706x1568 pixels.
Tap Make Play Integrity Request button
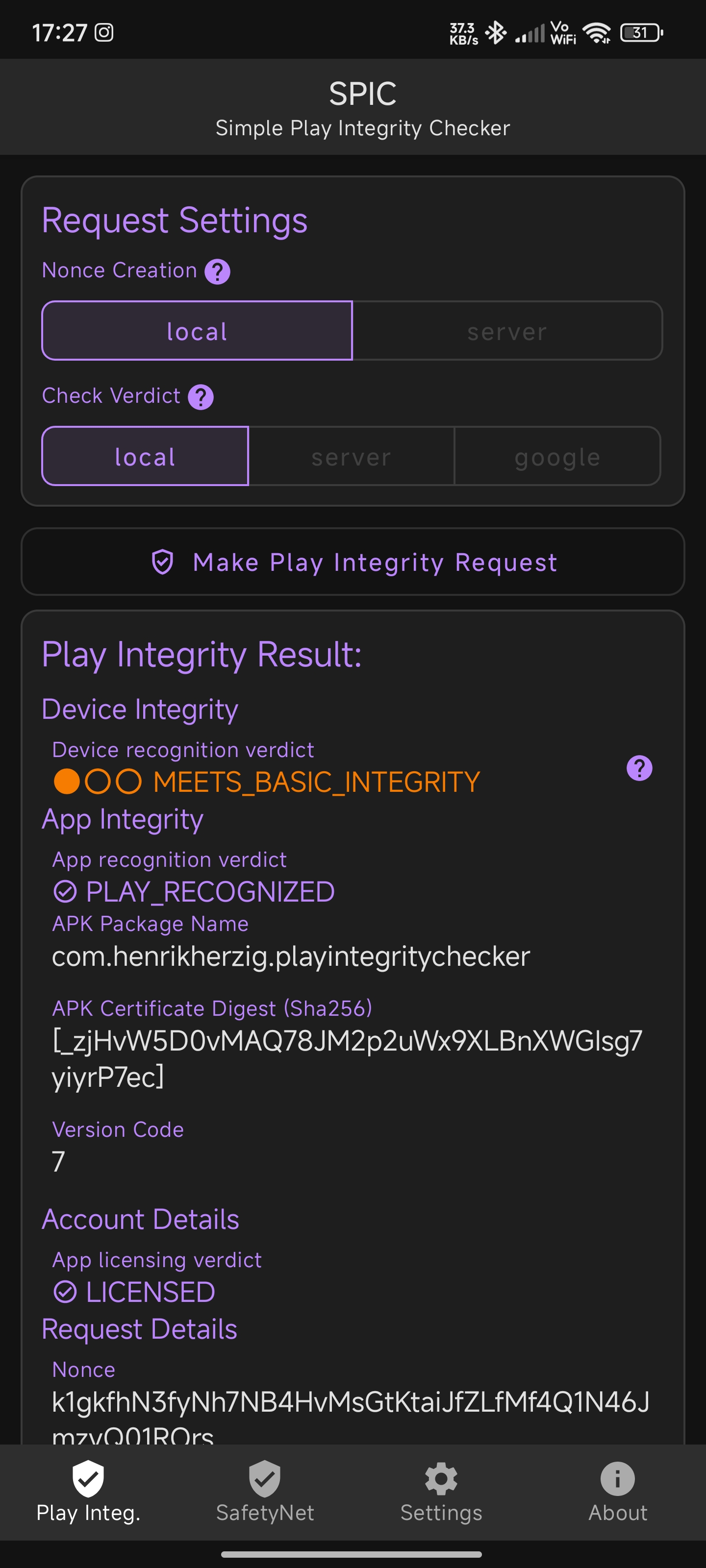click(353, 561)
